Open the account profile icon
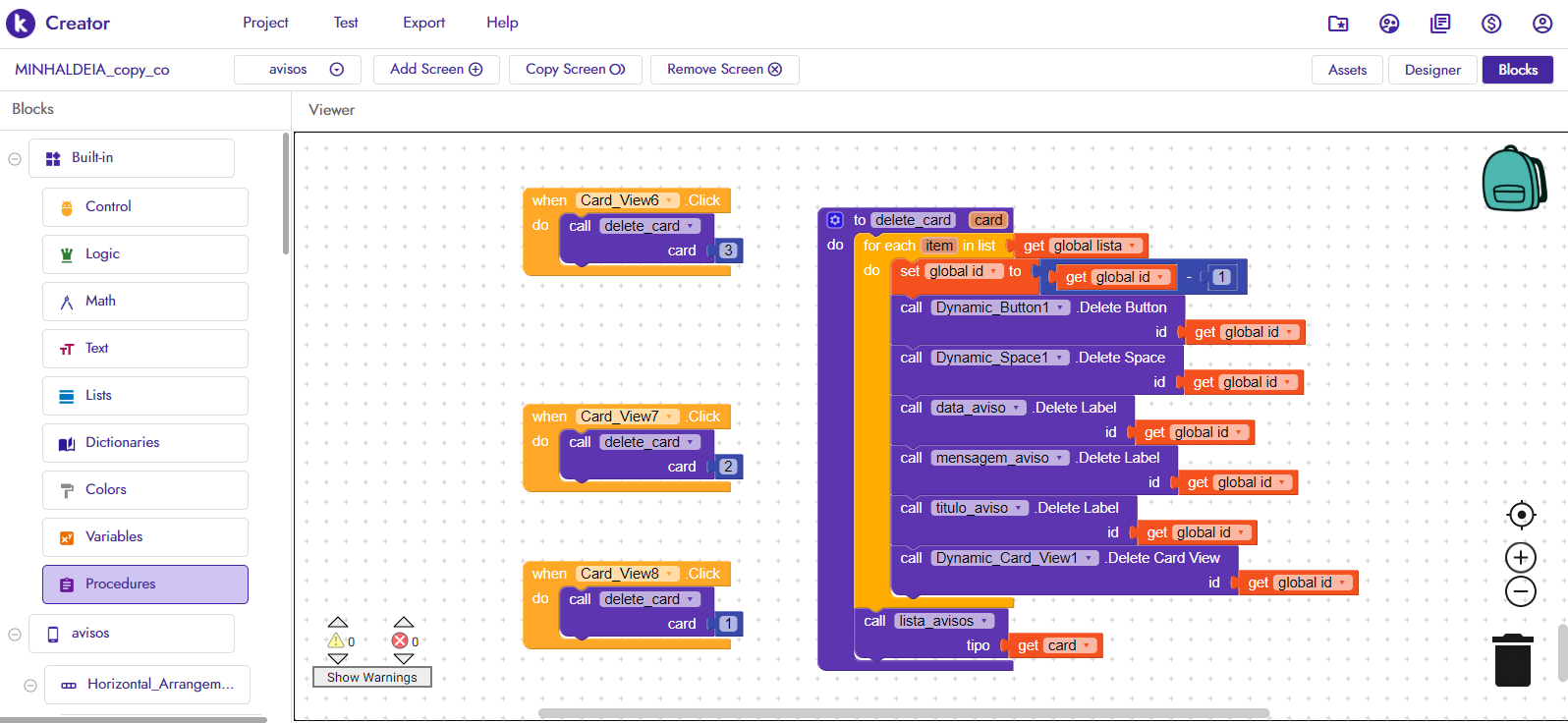The width and height of the screenshot is (1568, 723). [x=1542, y=24]
